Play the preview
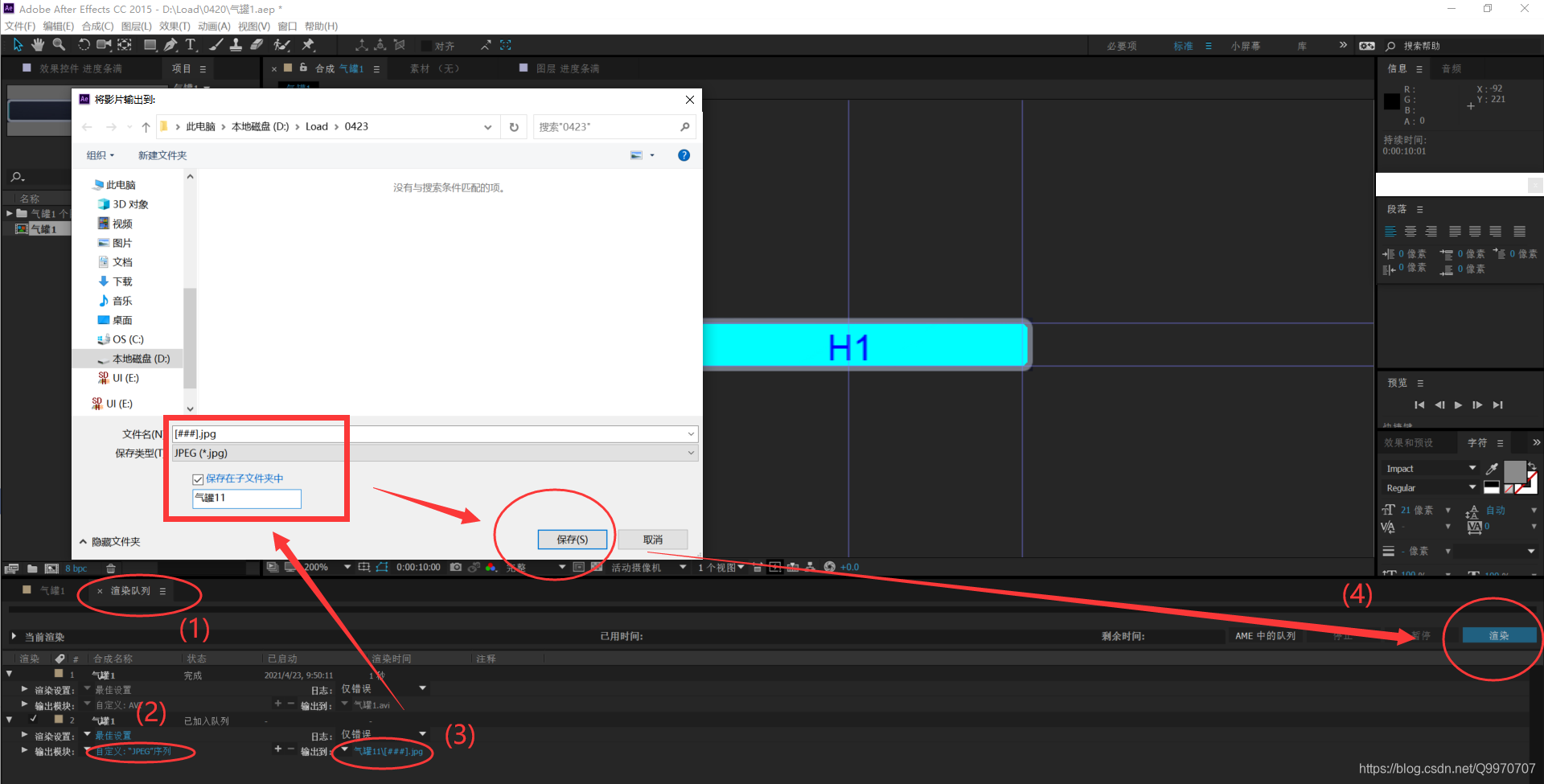 tap(1458, 405)
